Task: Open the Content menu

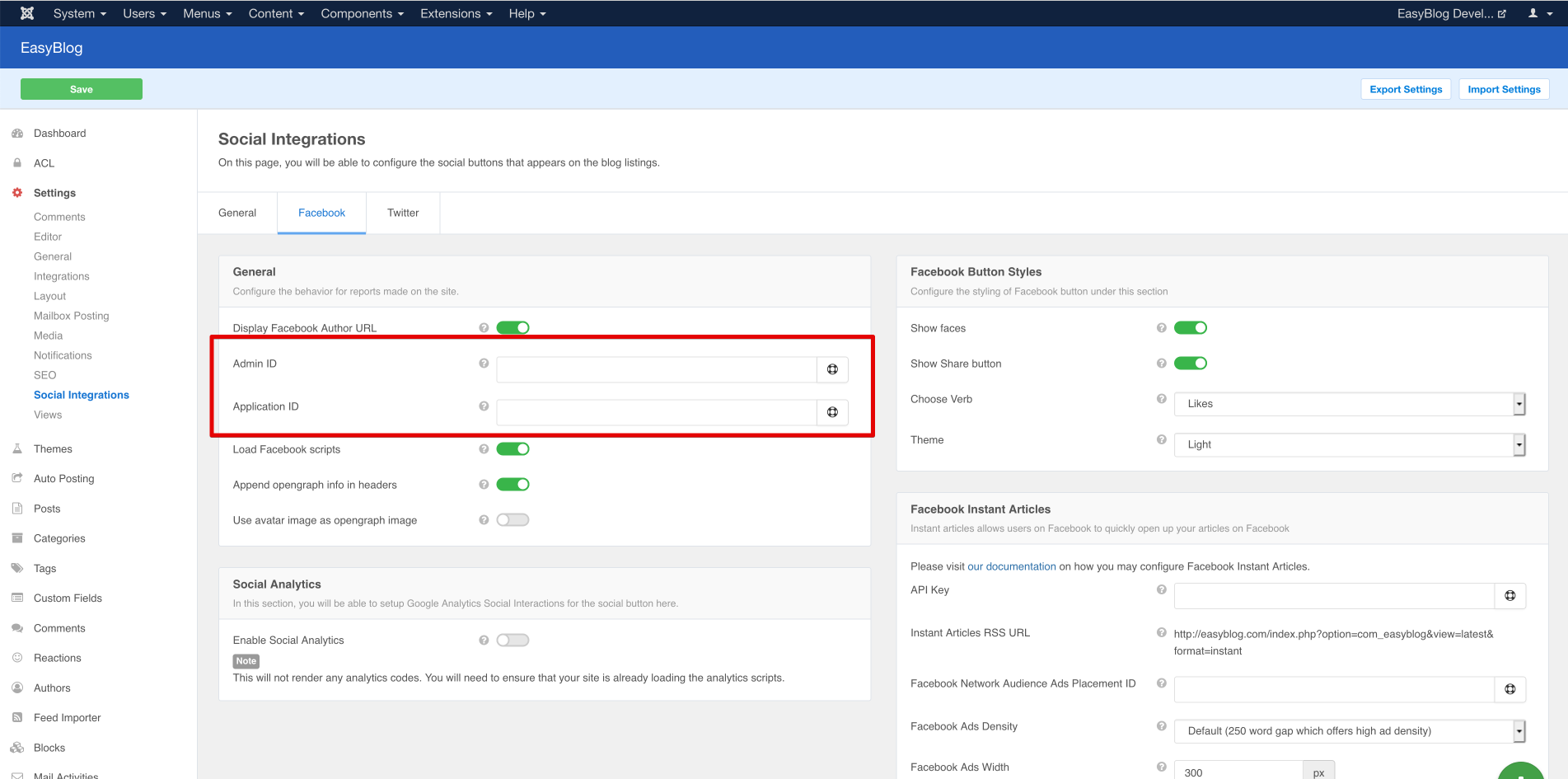Action: click(276, 13)
